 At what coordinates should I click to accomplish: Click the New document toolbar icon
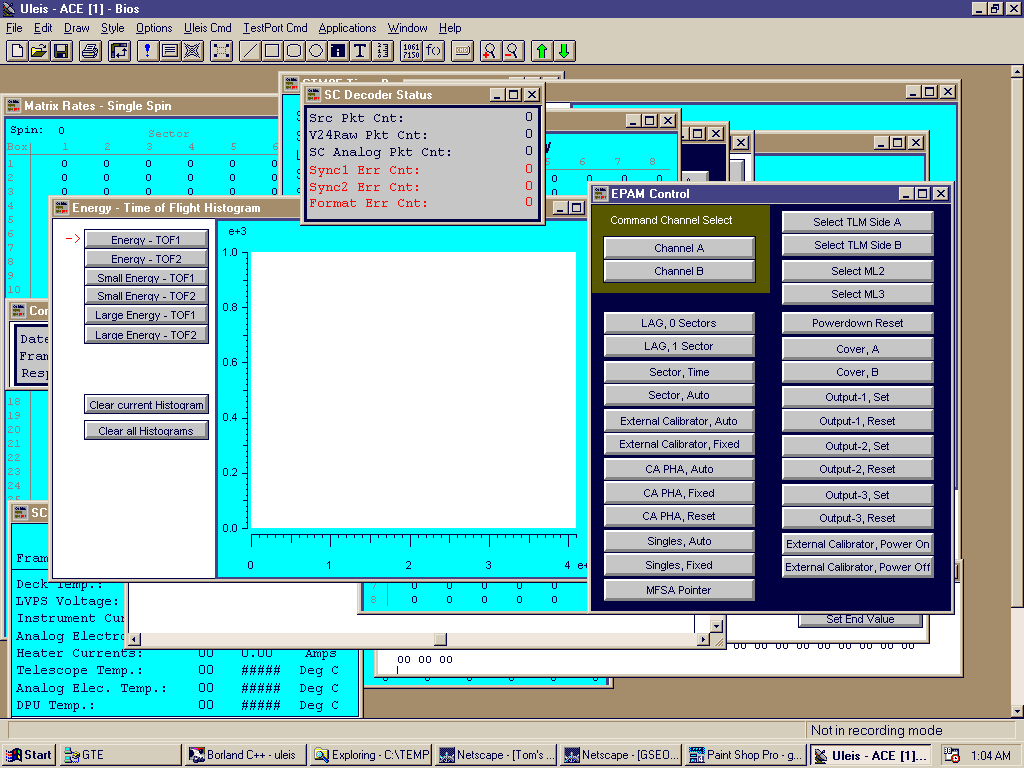pos(17,50)
